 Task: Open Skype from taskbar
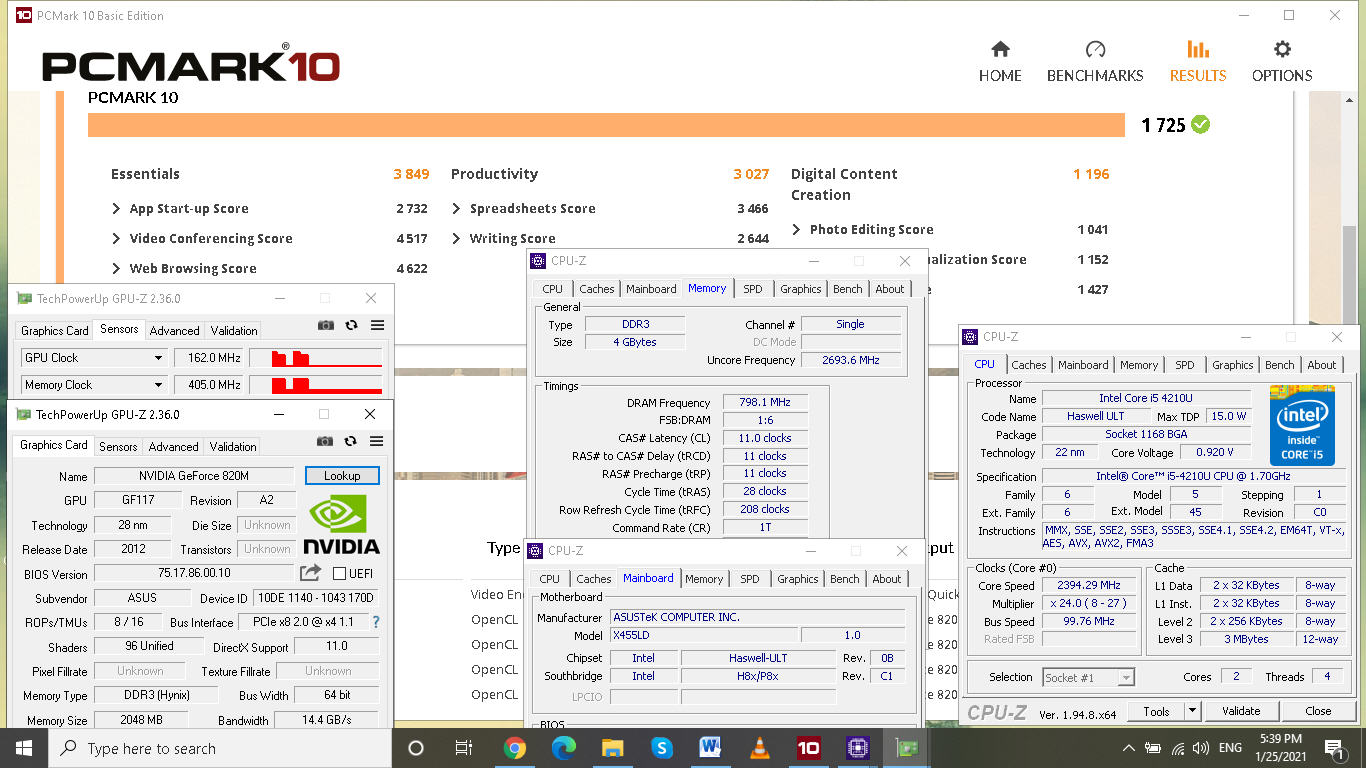click(x=661, y=748)
